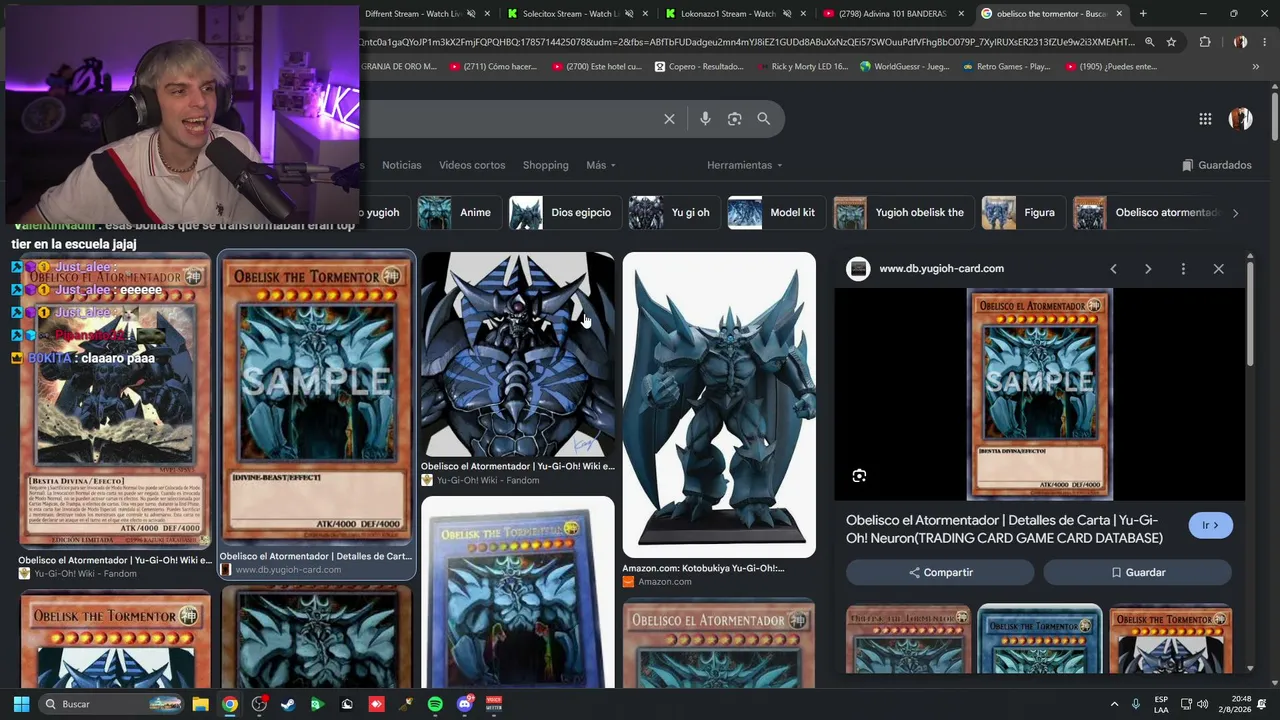Open the Obelisk SAMPLE card result thumbnail
The height and width of the screenshot is (720, 1280).
(x=316, y=398)
